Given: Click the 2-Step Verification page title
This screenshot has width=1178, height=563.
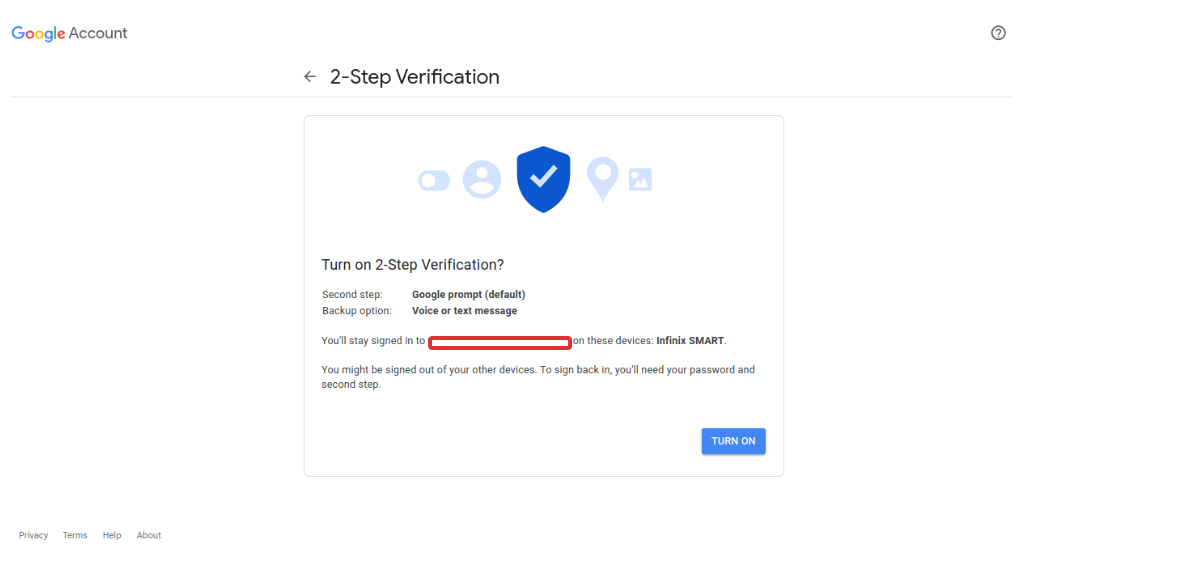Looking at the screenshot, I should [x=414, y=77].
